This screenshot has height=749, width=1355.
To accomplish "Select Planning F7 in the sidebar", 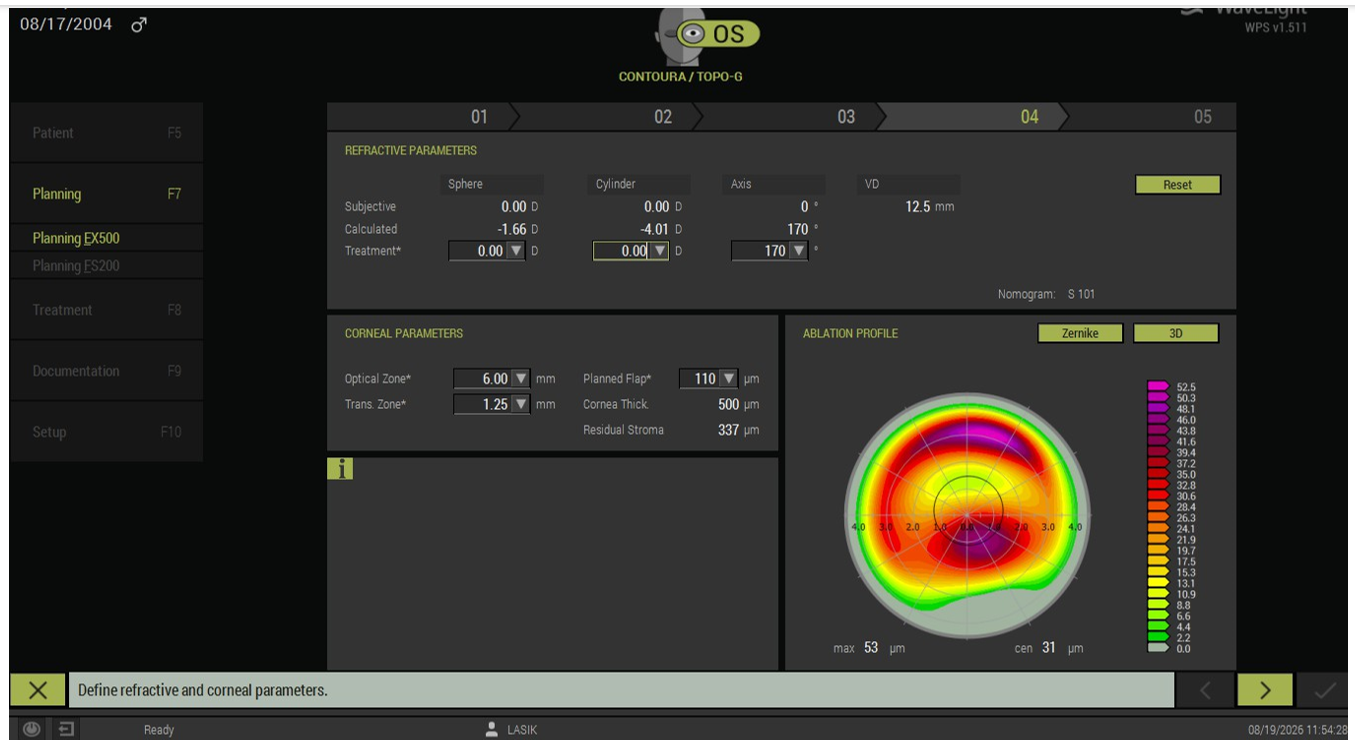I will [106, 194].
